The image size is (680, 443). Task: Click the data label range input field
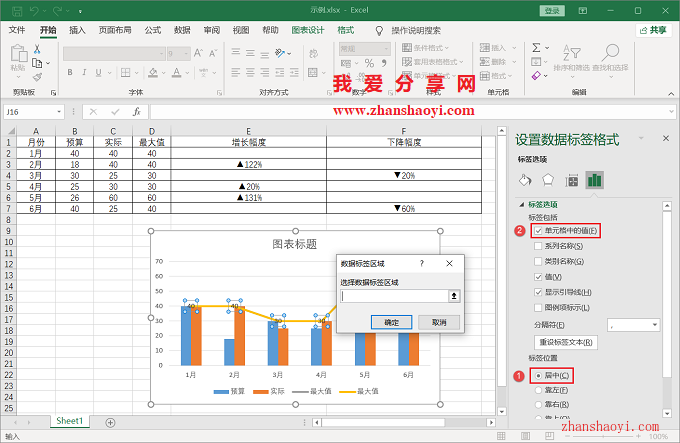click(x=394, y=296)
